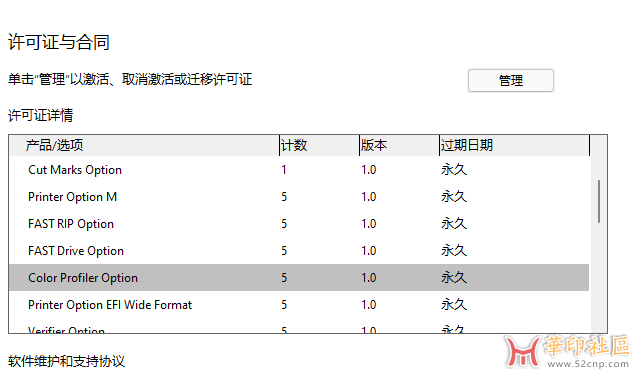Select the Cut Marks Option row
Screen dimensions: 633x371
(x=299, y=170)
